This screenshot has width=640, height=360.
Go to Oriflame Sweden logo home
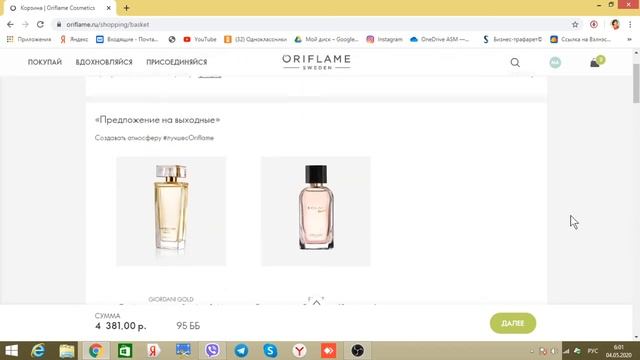(x=316, y=62)
